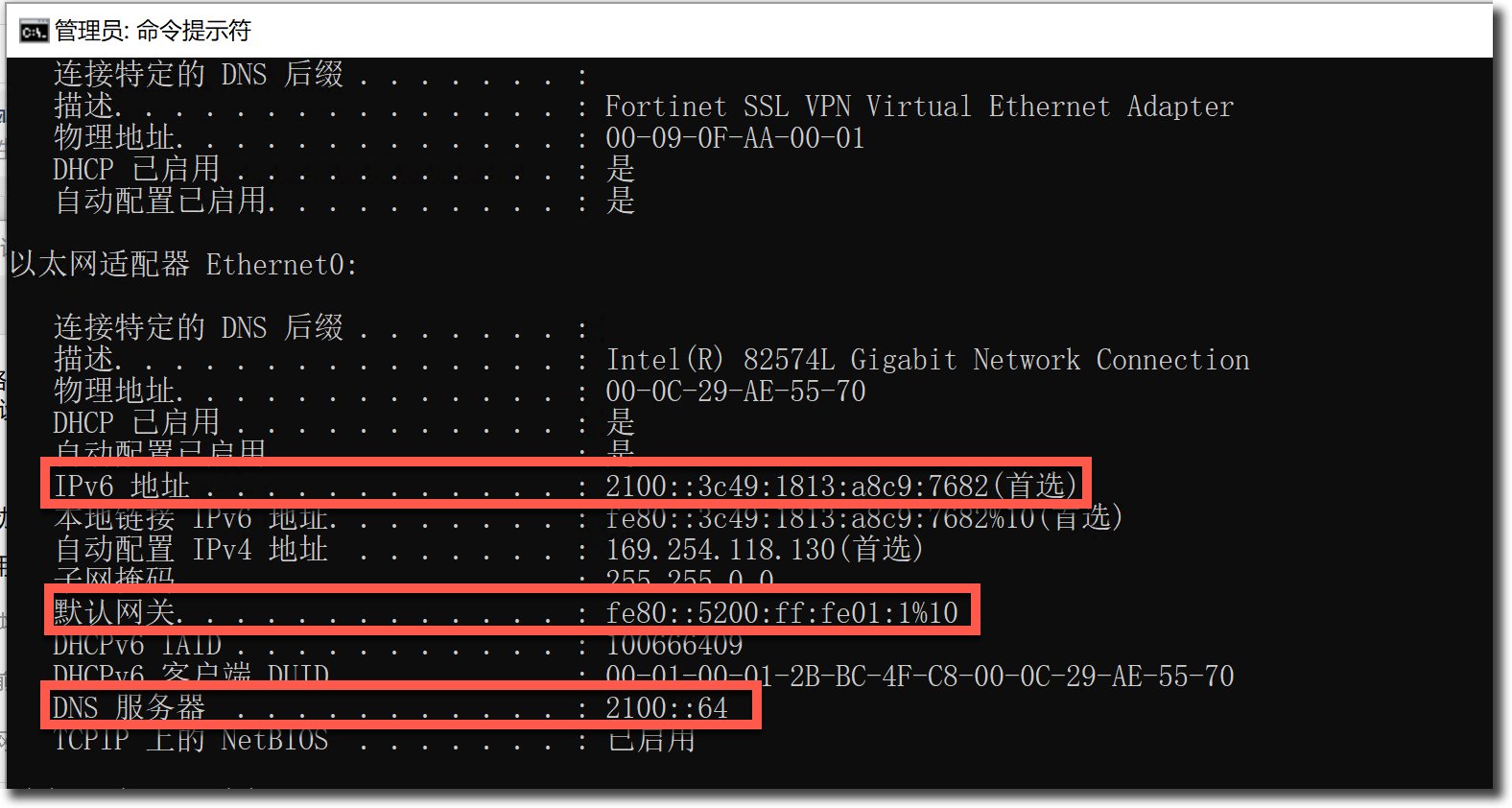1512x808 pixels.
Task: Click the MAC address 00-09-0F-AA-00-01
Action: point(735,138)
